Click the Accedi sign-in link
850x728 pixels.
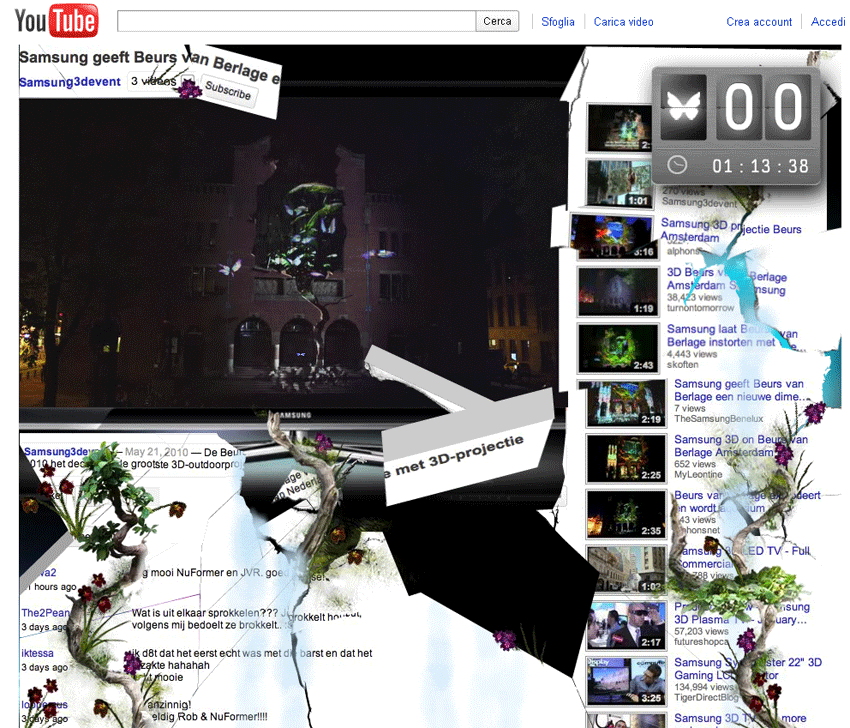(x=828, y=22)
